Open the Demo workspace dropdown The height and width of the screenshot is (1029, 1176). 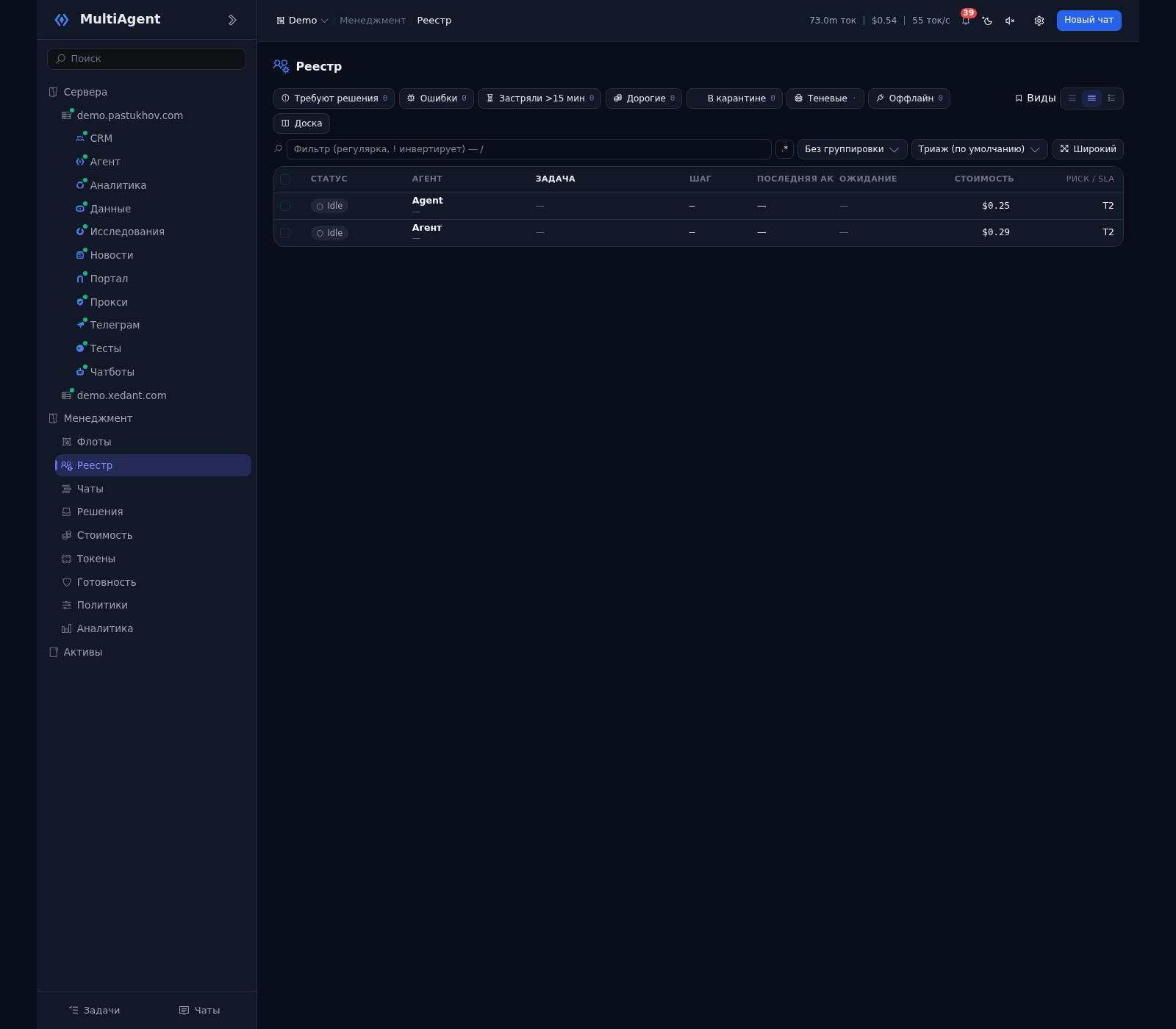[302, 21]
